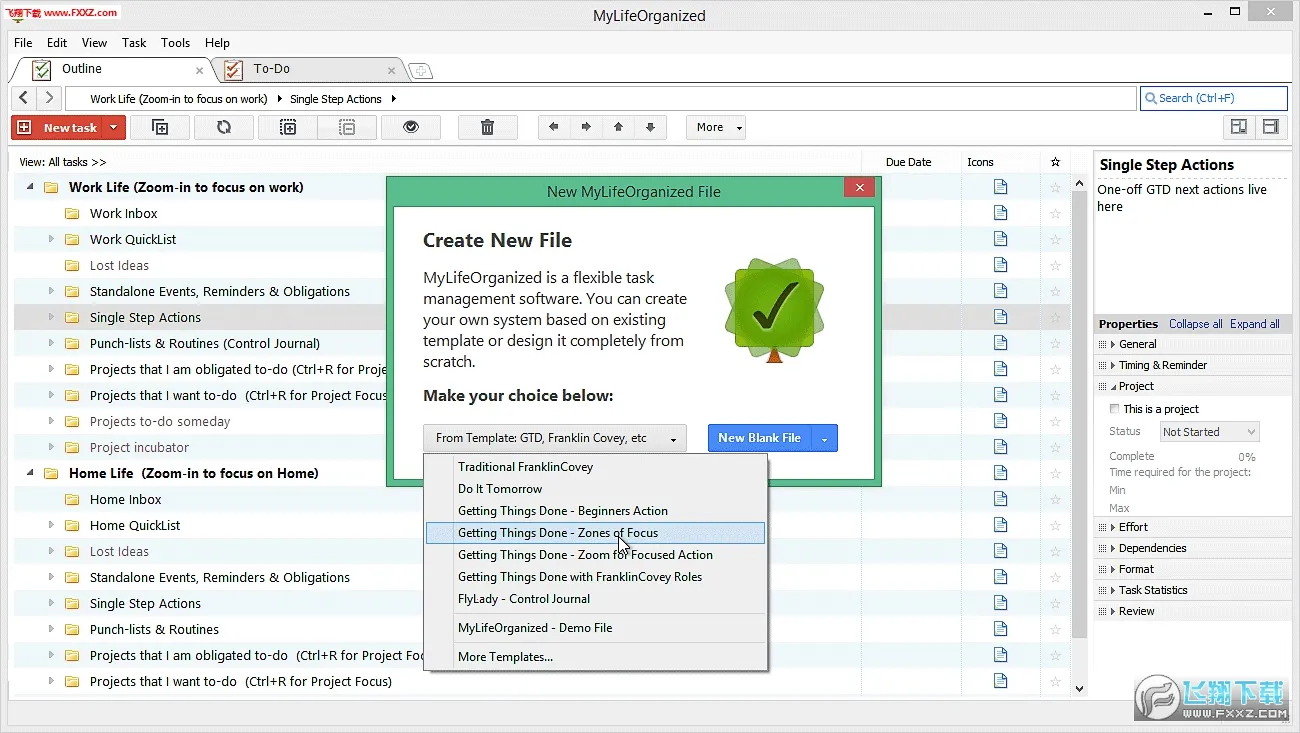1300x733 pixels.
Task: Select the To-Do tab checkbox icon
Action: point(232,70)
